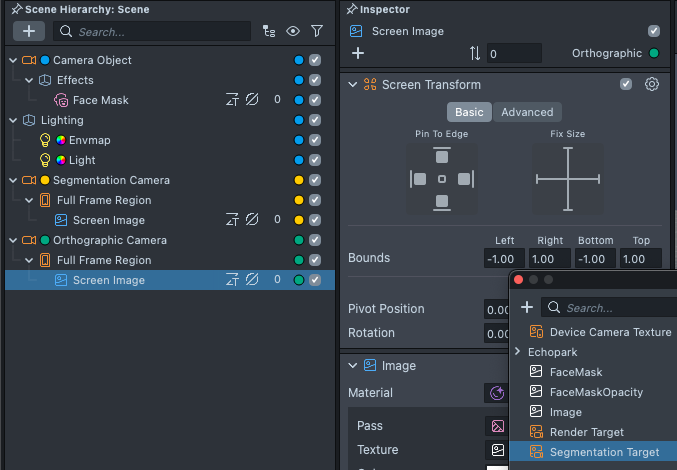The image size is (677, 470).
Task: Collapse the Camera Object tree node
Action: [x=12, y=60]
